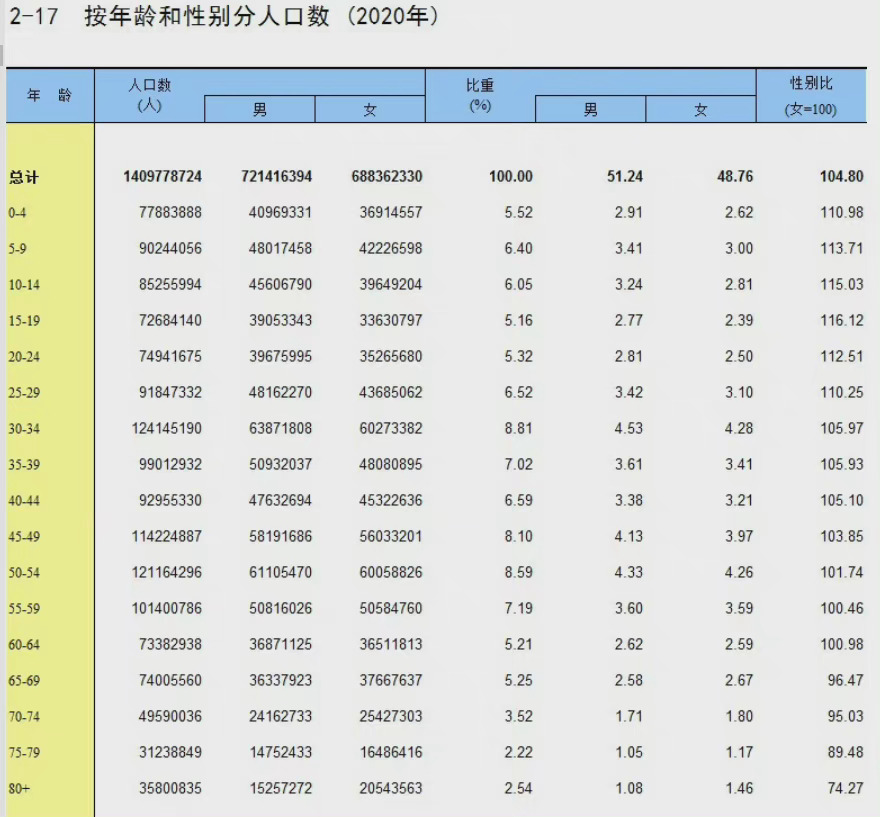Select sex ratio cell 74.27
Screen dimensions: 880x817
tap(845, 788)
